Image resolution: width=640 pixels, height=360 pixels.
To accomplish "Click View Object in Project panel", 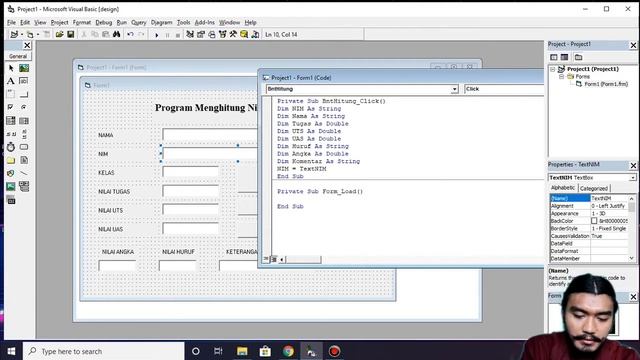I will click(564, 57).
